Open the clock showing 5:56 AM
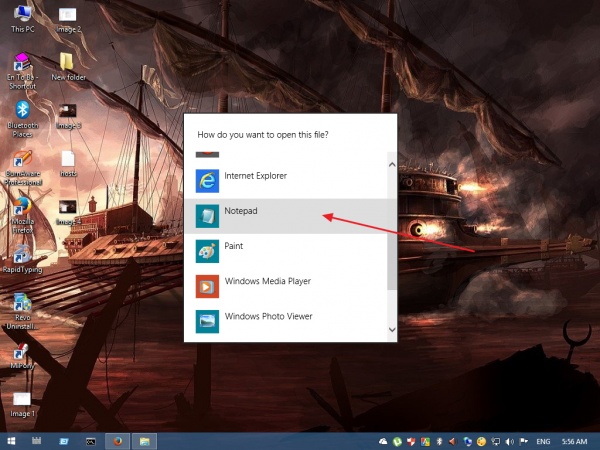 577,440
